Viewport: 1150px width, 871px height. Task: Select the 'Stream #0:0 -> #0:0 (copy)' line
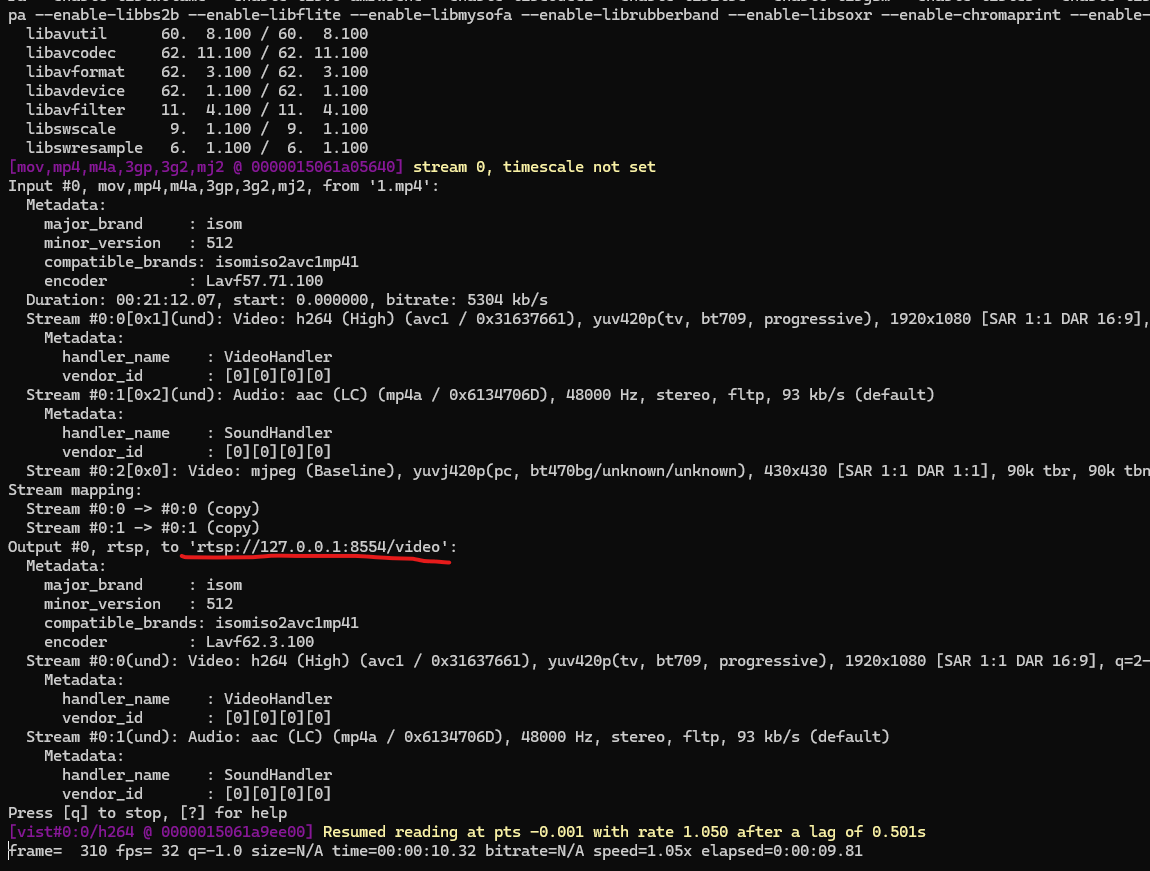(143, 509)
